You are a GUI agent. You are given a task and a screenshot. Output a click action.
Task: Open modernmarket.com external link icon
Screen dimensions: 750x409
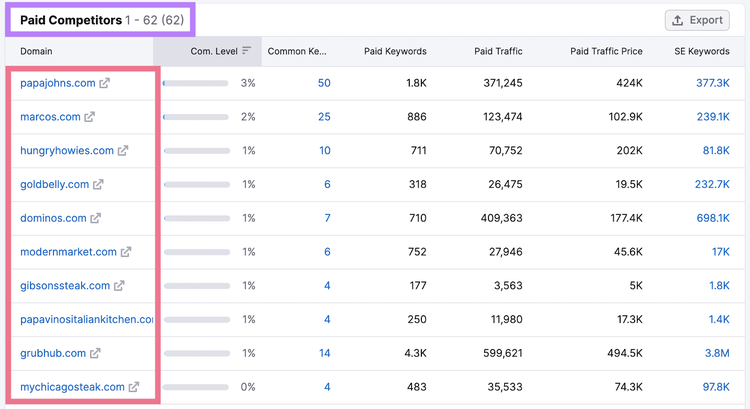(126, 252)
